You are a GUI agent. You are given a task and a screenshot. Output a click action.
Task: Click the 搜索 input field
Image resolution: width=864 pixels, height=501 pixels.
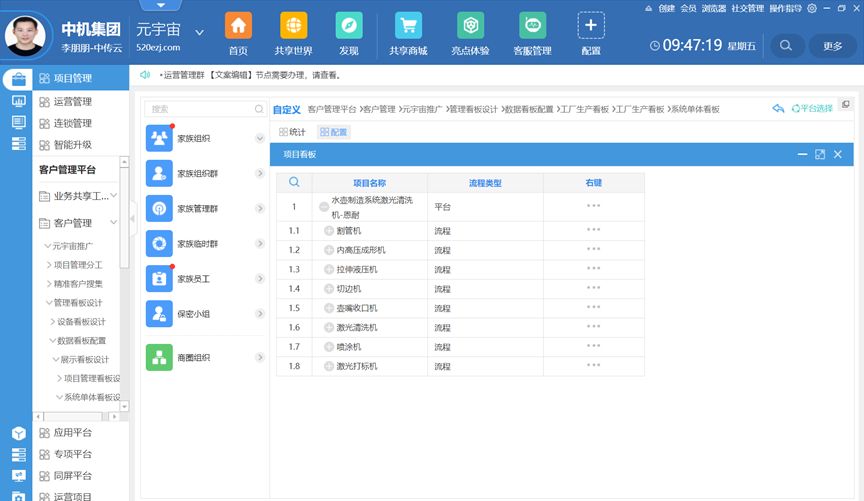198,109
